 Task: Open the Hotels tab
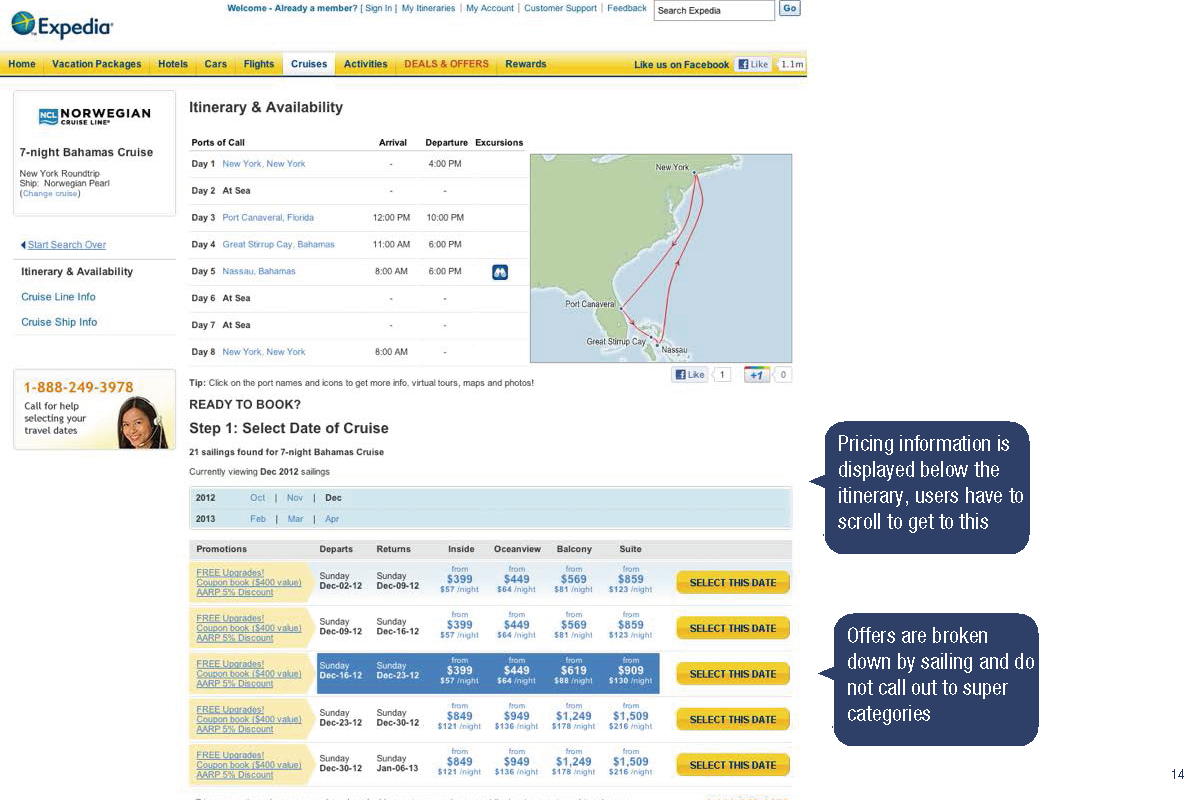[173, 64]
